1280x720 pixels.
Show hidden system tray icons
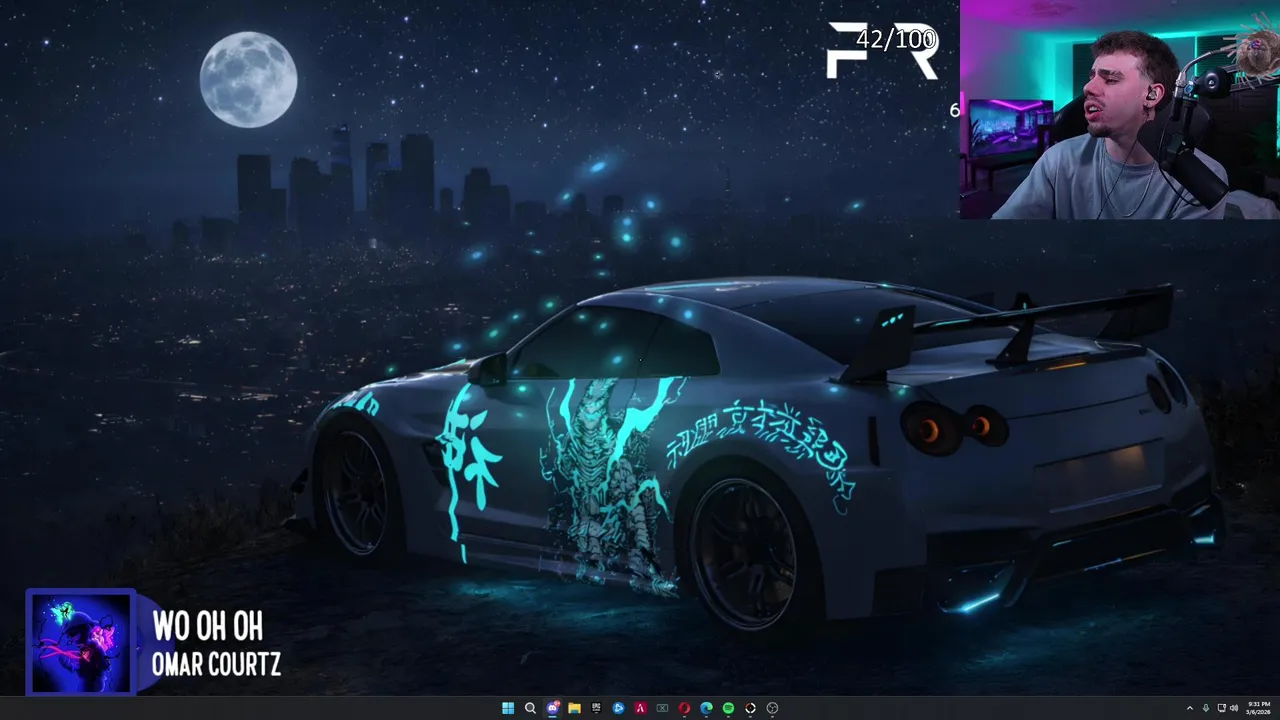tap(1189, 708)
